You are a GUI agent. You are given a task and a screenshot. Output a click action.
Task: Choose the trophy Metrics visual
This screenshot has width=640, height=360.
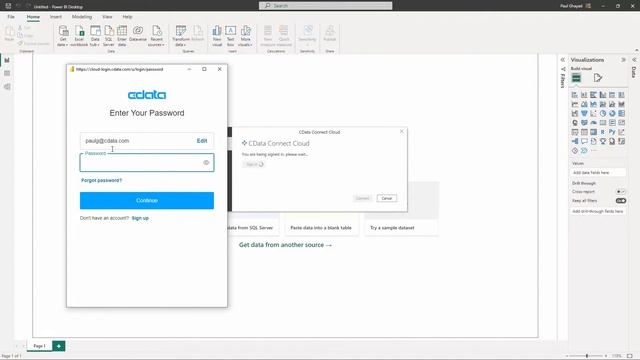coord(603,141)
